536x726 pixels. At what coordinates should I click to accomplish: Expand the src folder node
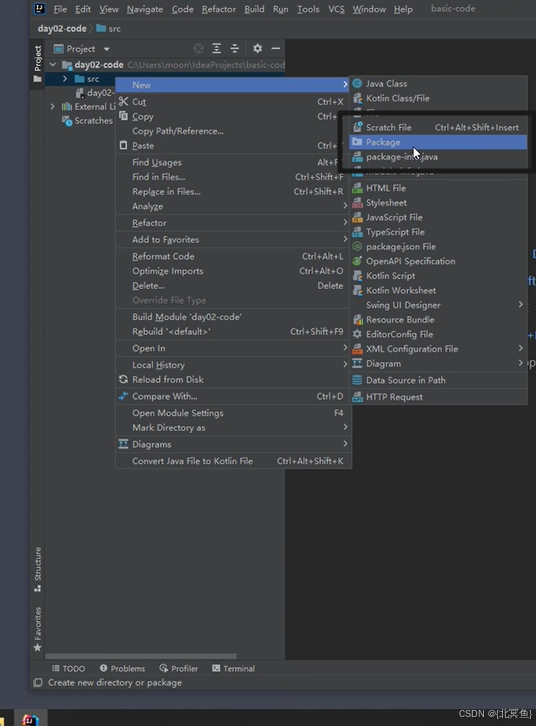tap(65, 79)
